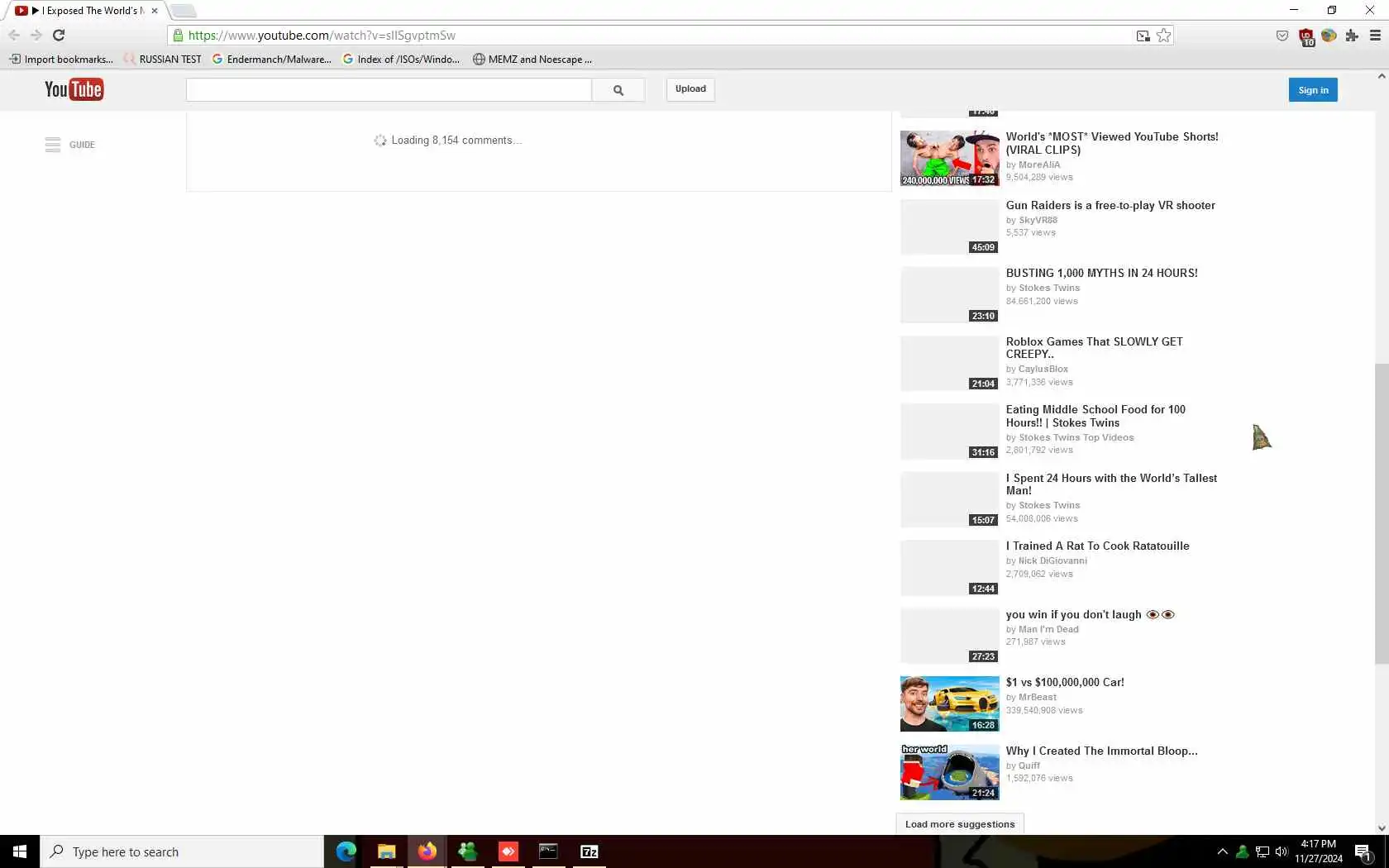
Task: Open 'BUSTING 1,000 MYTHS IN 24 HOURS!' video
Action: [1101, 274]
